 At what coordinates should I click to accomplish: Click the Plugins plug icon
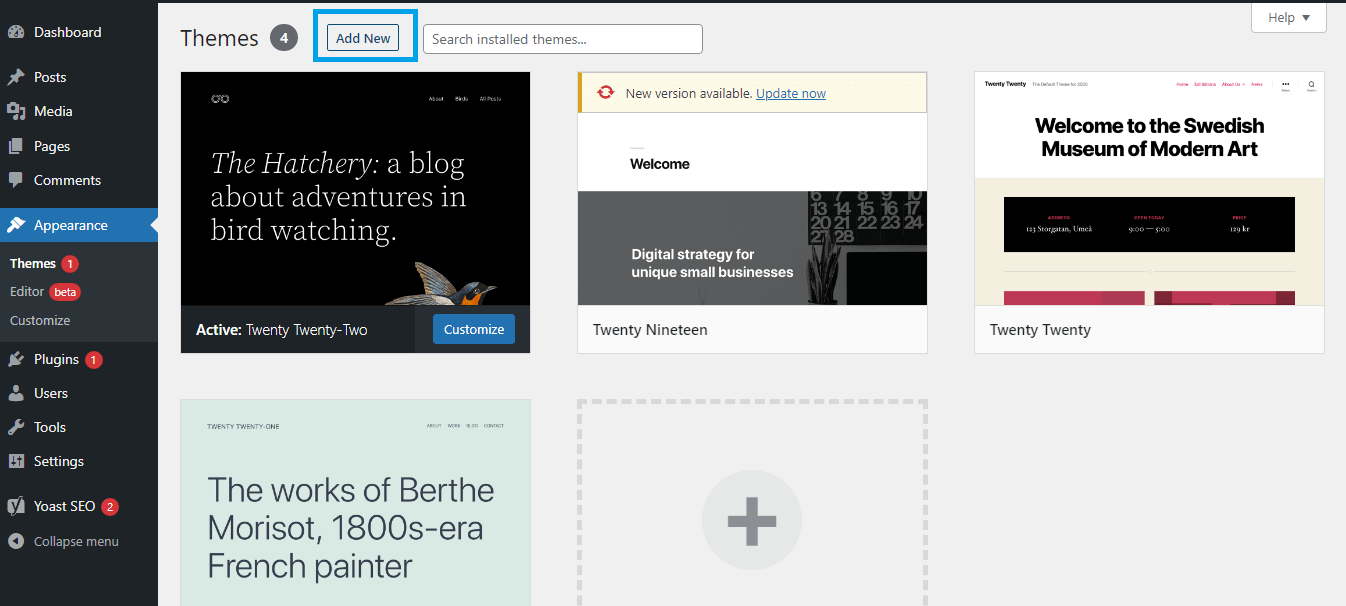(16, 359)
